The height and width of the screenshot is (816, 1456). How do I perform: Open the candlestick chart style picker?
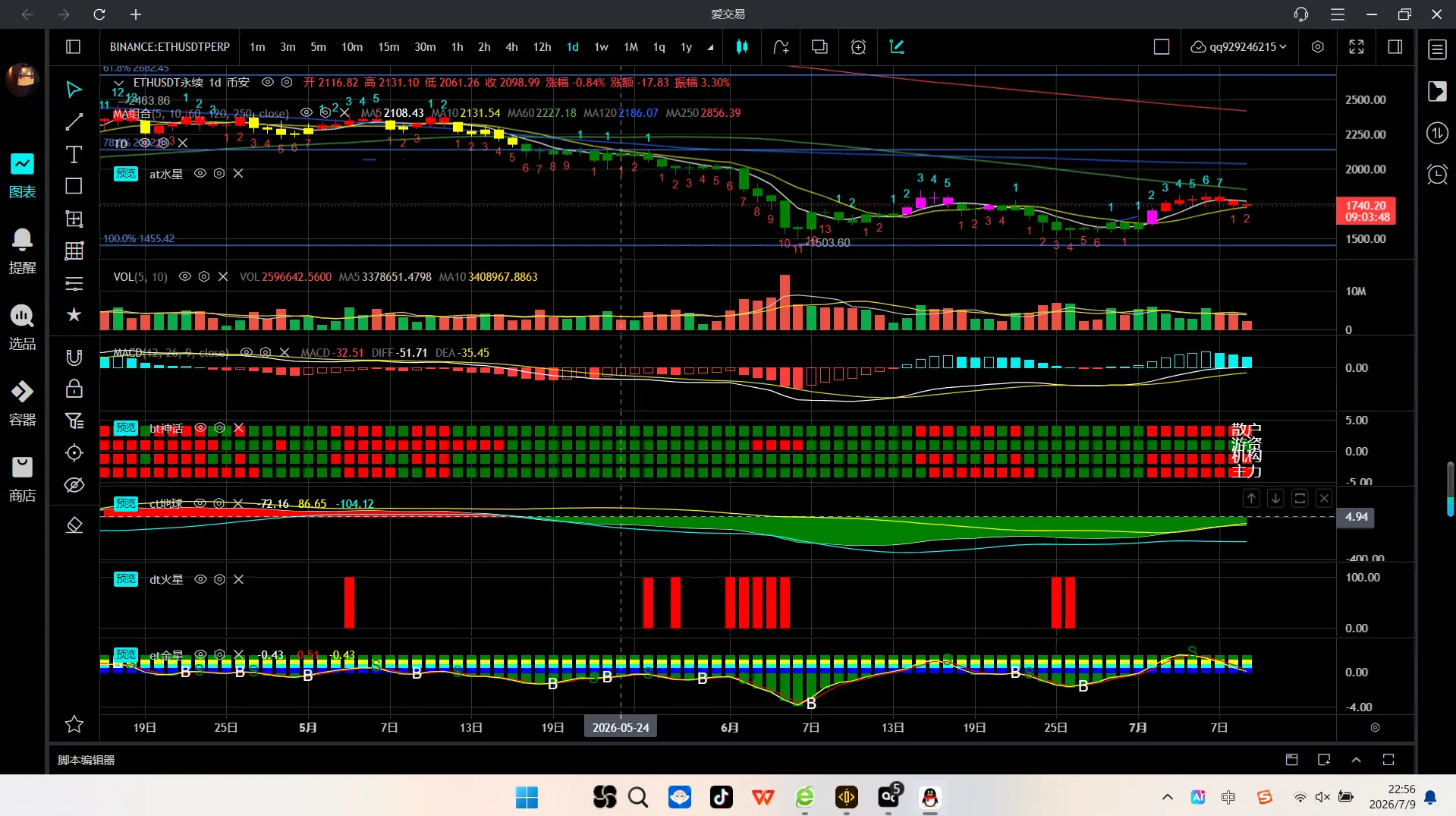[x=742, y=47]
